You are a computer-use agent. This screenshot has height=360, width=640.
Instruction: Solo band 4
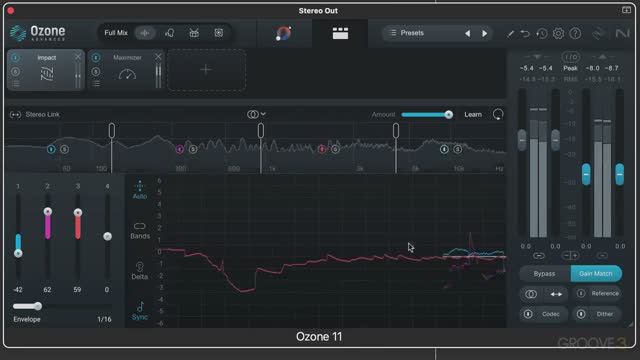458,149
